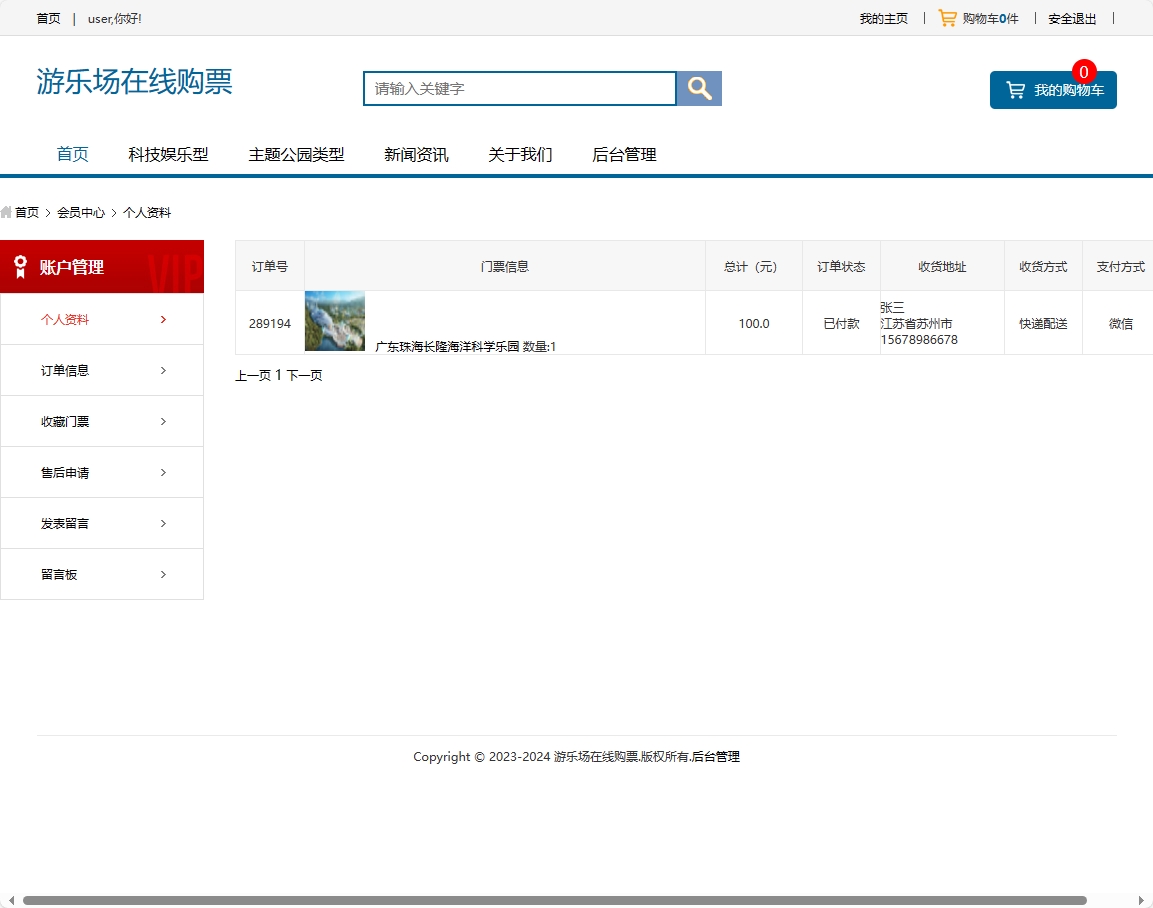Expand the chevron next to 发表留言

pos(163,523)
